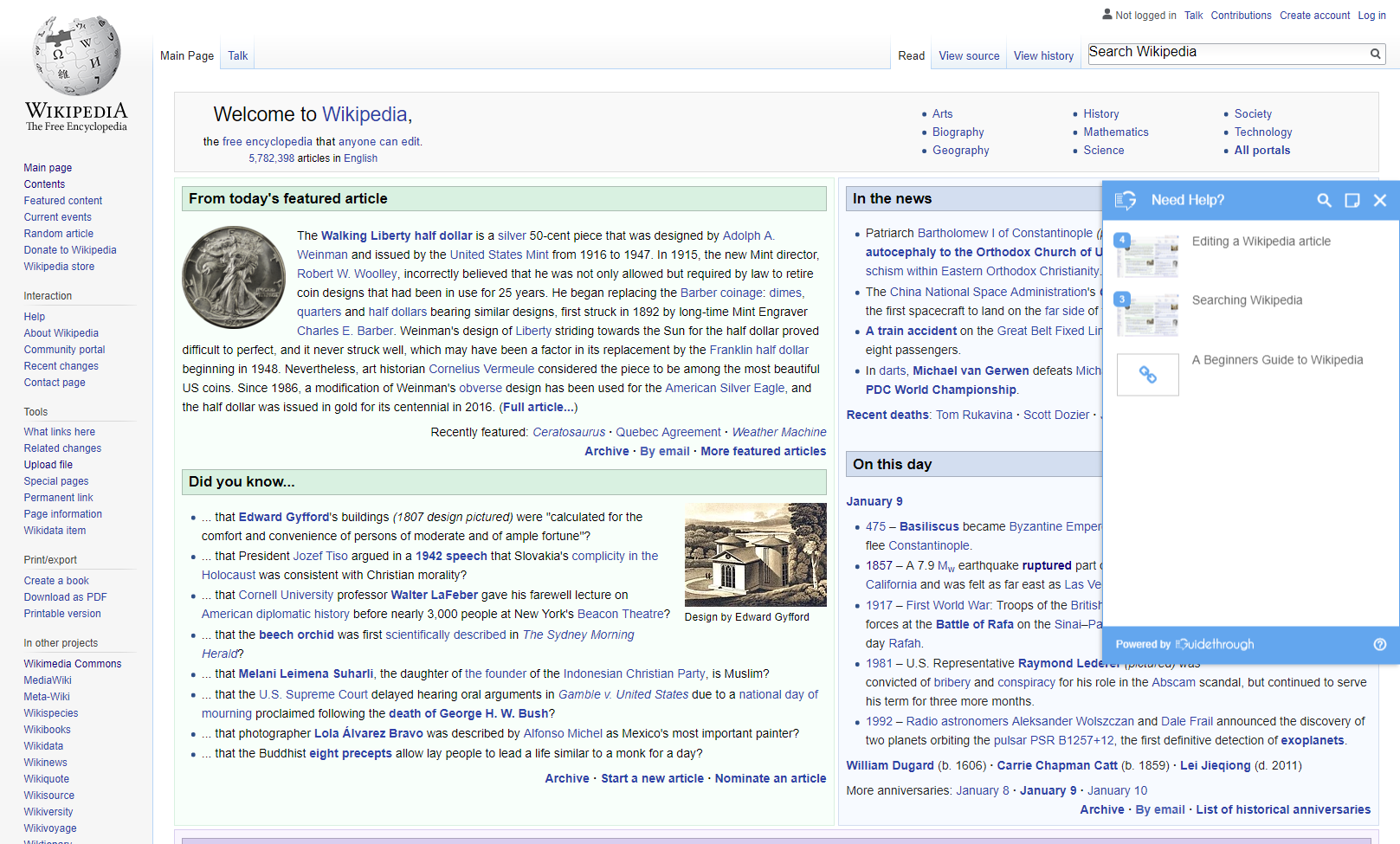Click the link icon beside A Beginners Guide to Wikipedia
This screenshot has width=1400, height=844.
click(1148, 375)
